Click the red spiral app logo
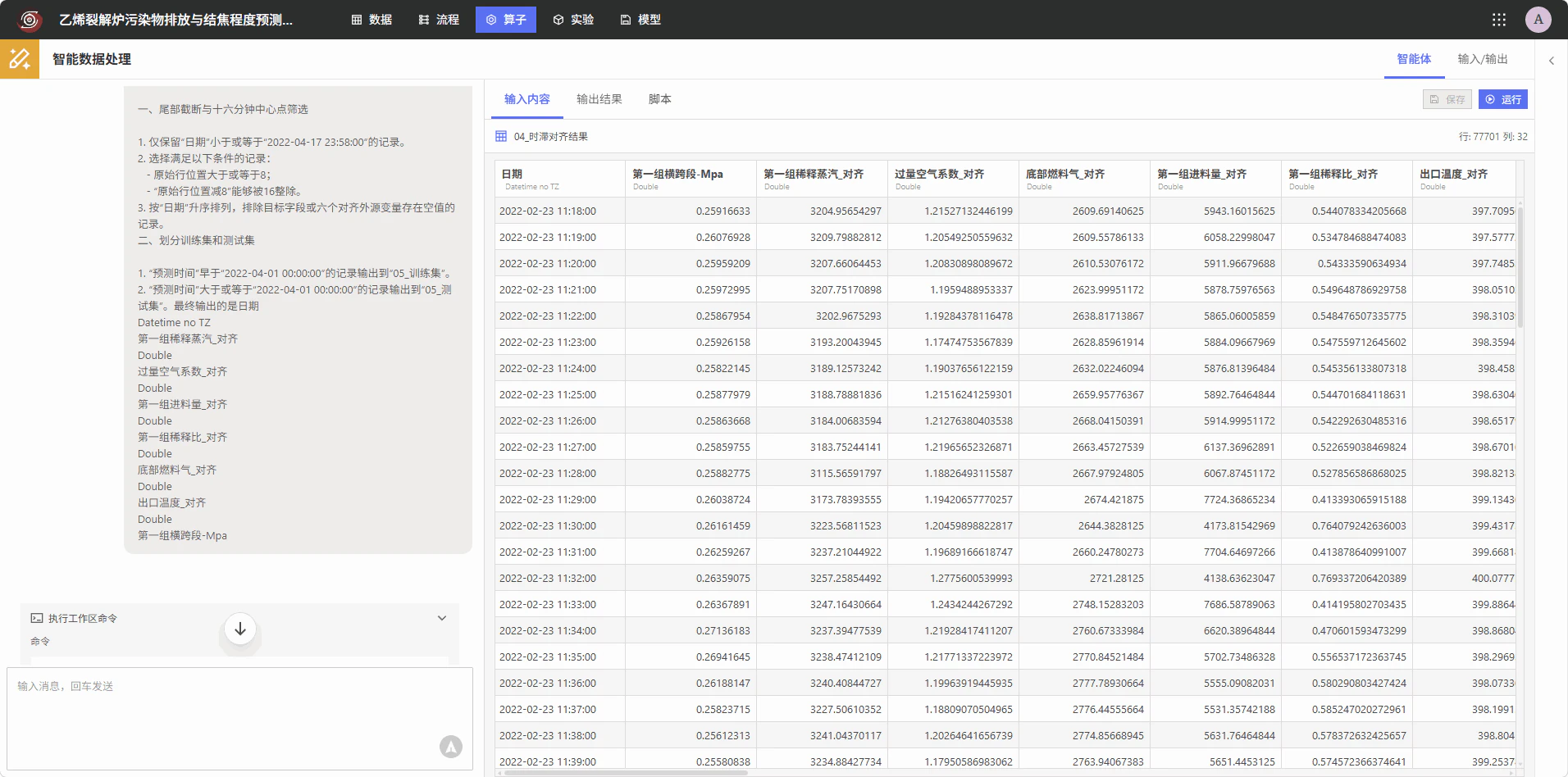Image resolution: width=1568 pixels, height=777 pixels. coord(30,20)
